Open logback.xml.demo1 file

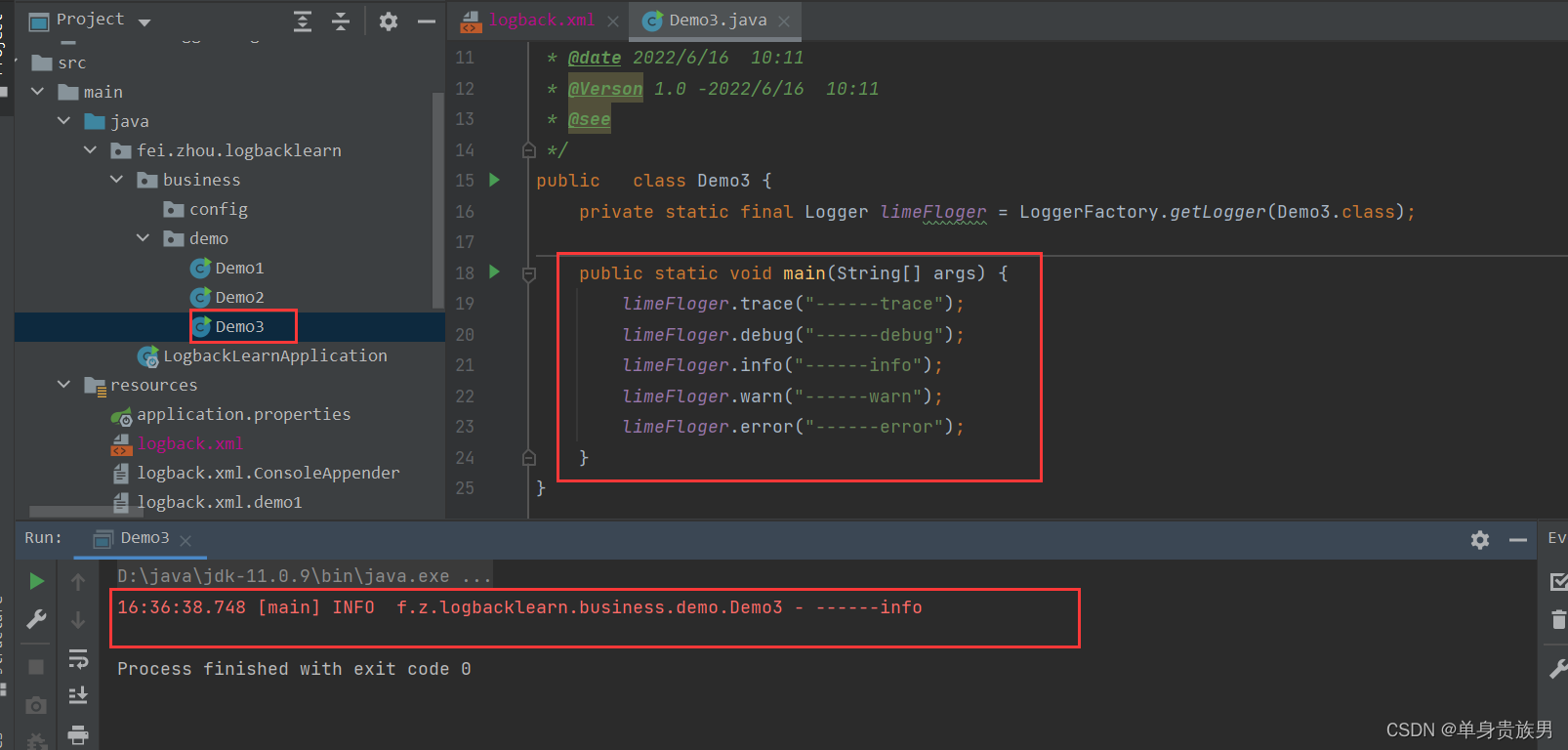219,502
